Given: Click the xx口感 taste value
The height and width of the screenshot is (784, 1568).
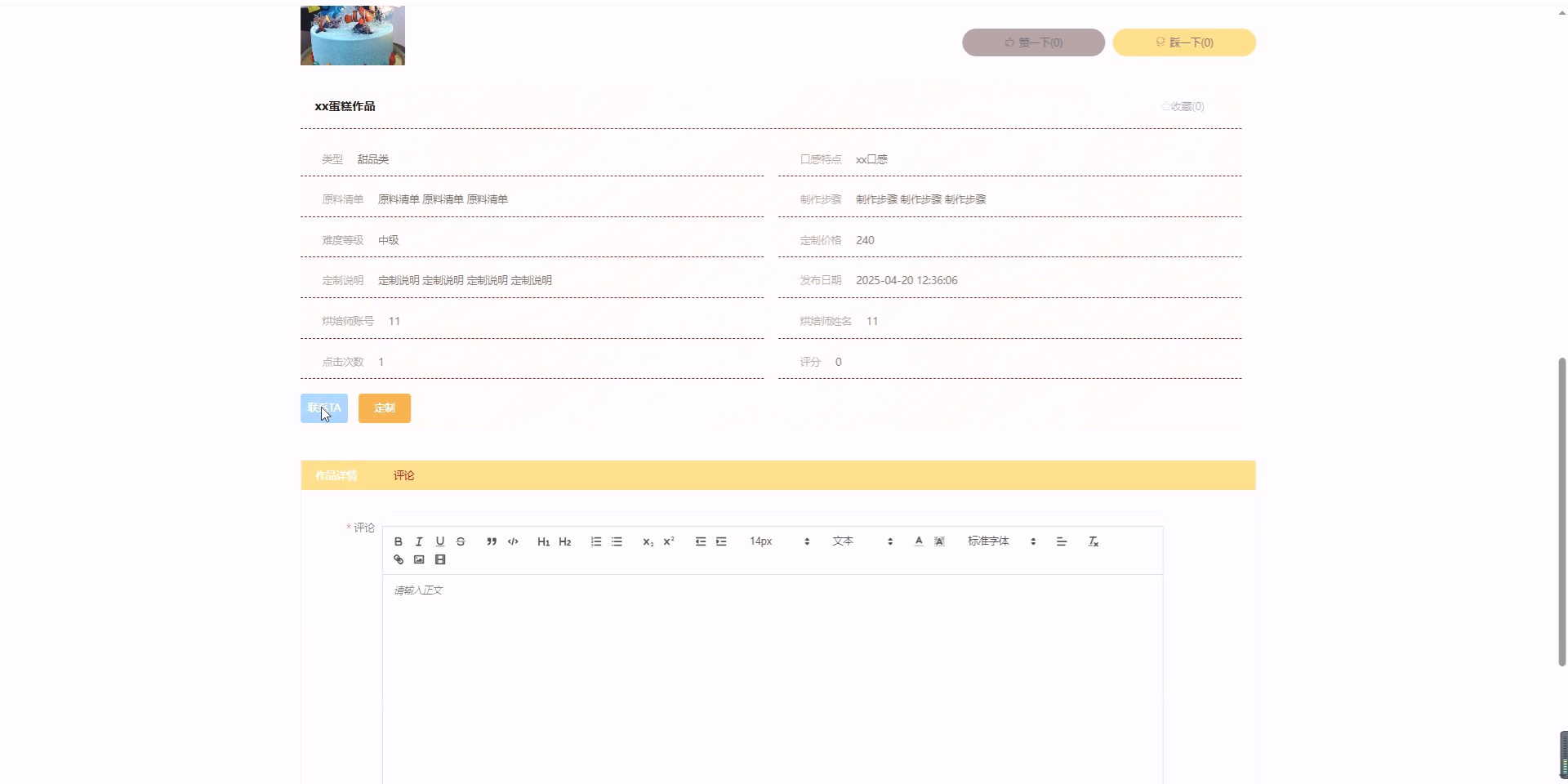Looking at the screenshot, I should pos(871,159).
